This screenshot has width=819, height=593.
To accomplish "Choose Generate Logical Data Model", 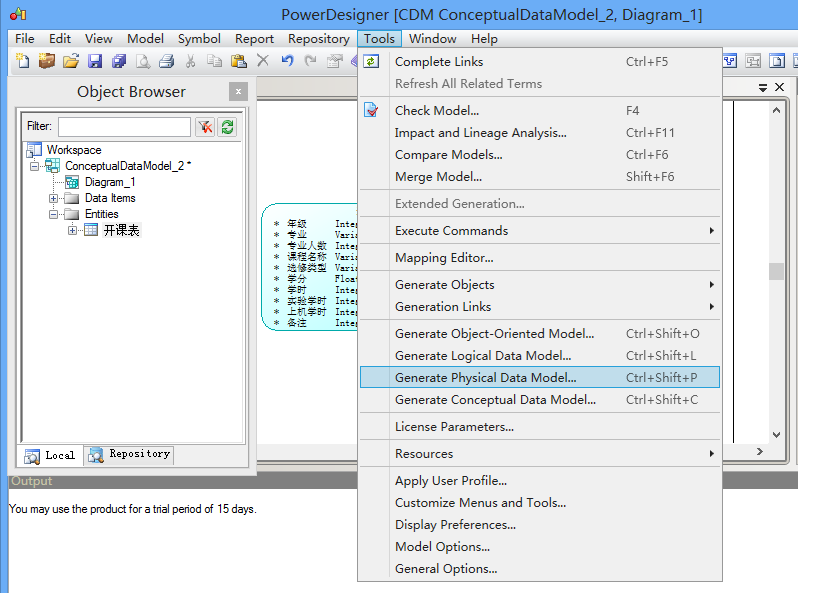I will coord(540,355).
